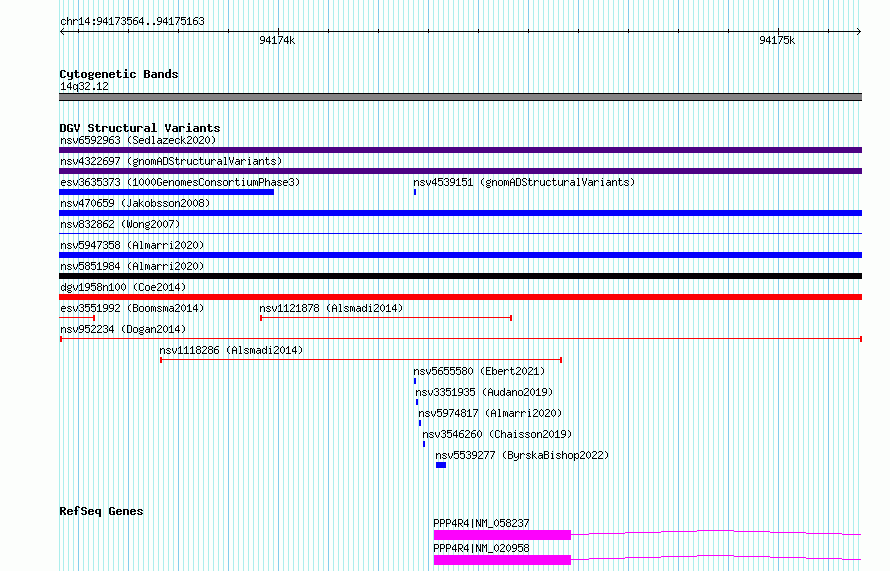Click the small nsv5974817 blue marker
The image size is (890, 571).
pos(420,423)
